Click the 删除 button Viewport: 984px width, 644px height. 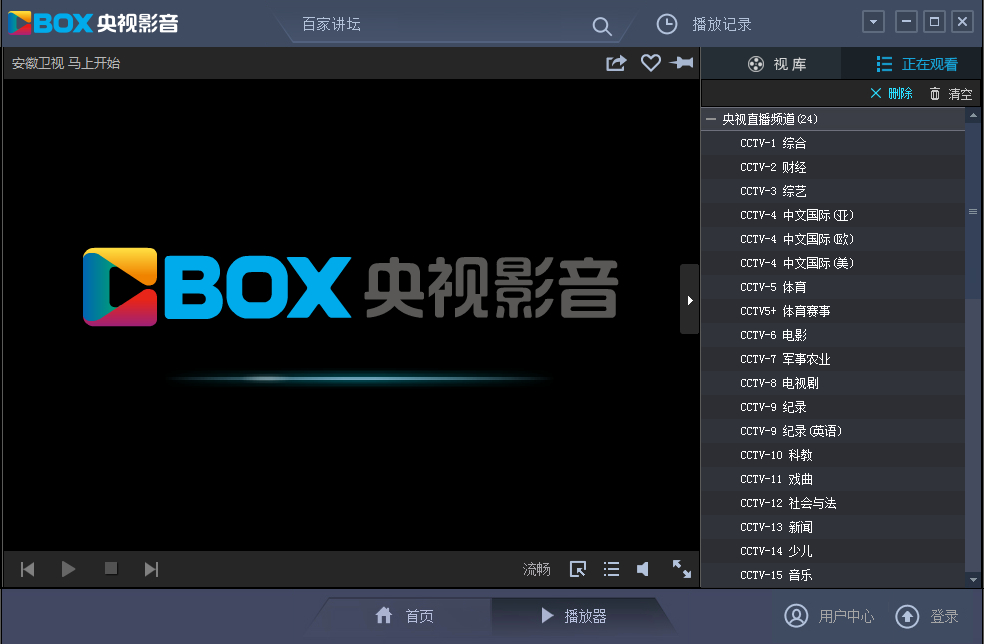pyautogui.click(x=891, y=94)
